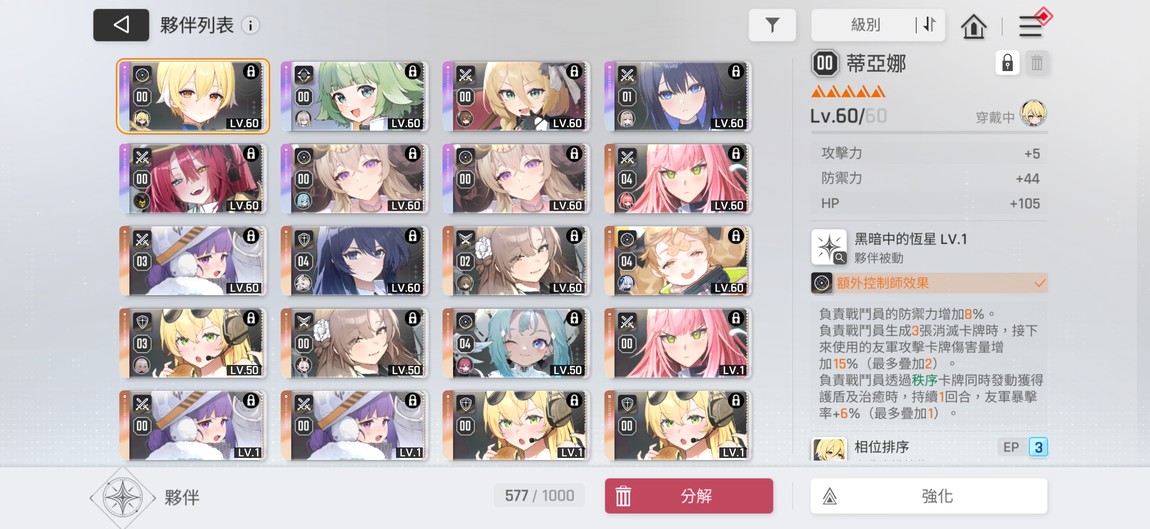Select the pink-haired LV.1 partner card

click(678, 343)
